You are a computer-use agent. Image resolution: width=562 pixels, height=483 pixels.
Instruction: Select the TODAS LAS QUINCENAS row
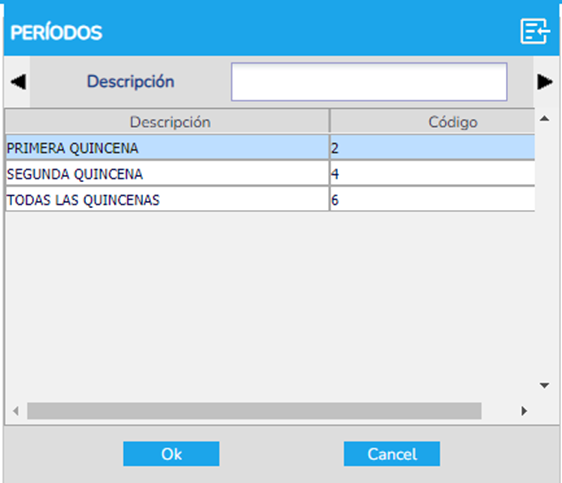(x=270, y=199)
